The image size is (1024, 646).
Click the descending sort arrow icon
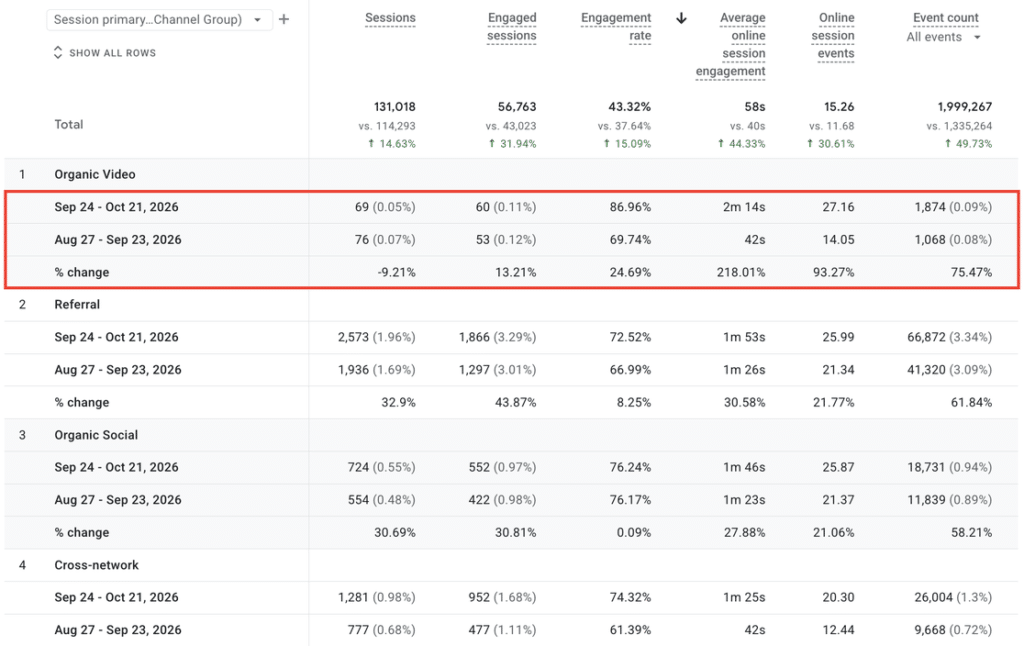(681, 18)
